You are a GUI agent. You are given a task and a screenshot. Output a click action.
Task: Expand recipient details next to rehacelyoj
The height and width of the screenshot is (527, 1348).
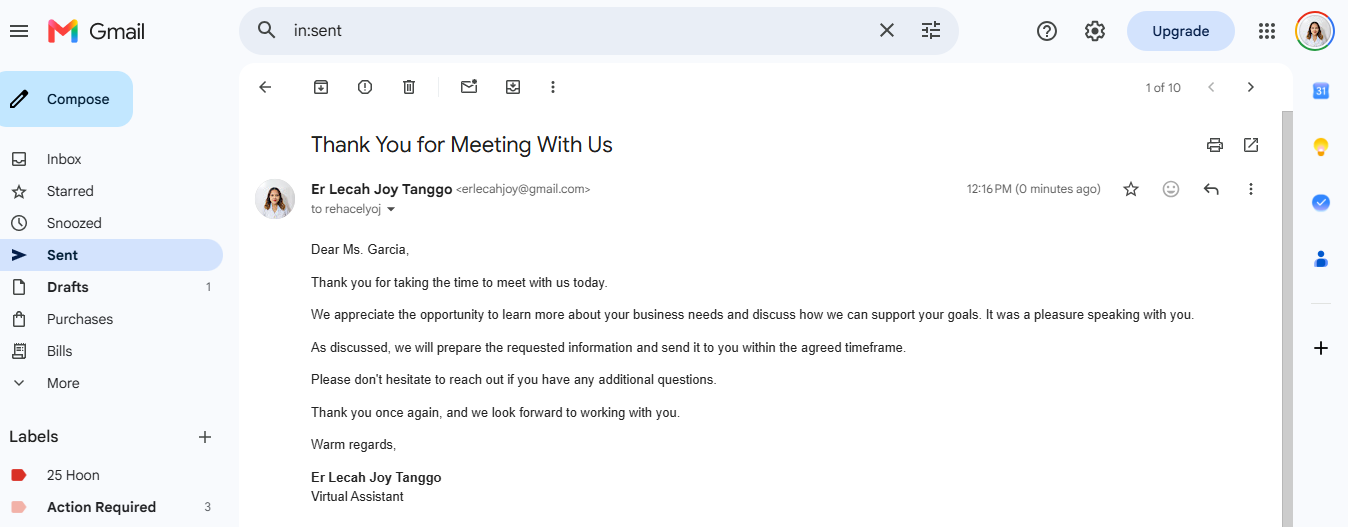[x=391, y=210]
